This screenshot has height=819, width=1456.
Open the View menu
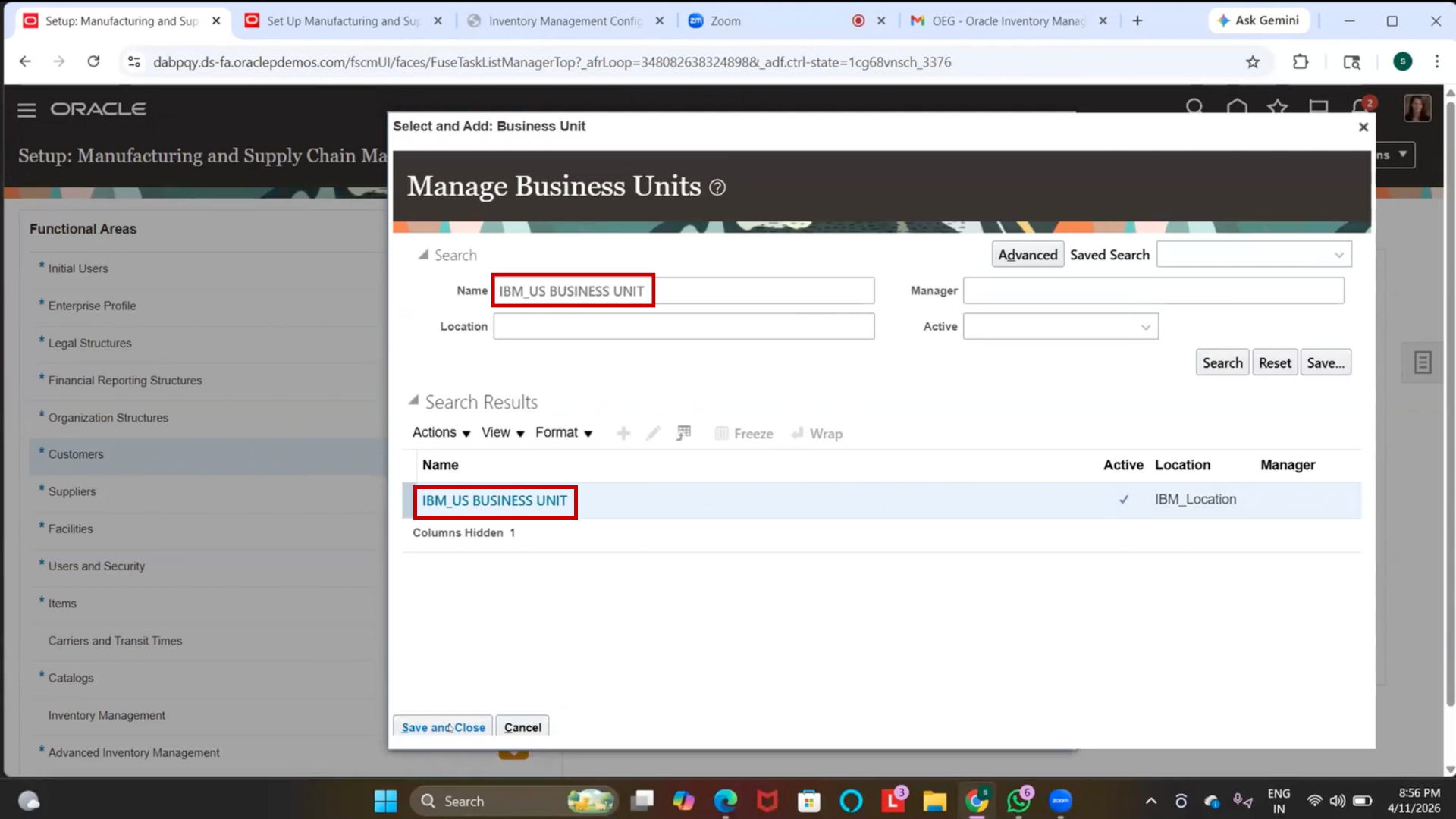[502, 432]
